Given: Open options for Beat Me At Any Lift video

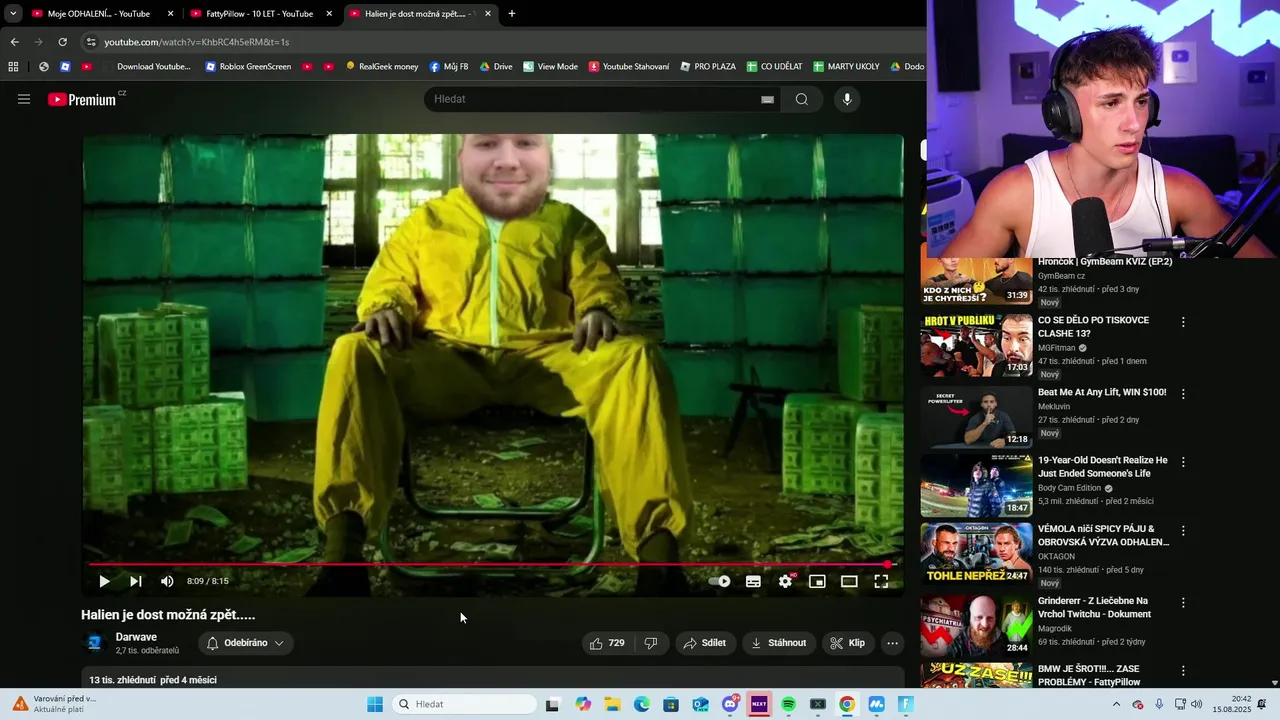Looking at the screenshot, I should coord(1183,394).
